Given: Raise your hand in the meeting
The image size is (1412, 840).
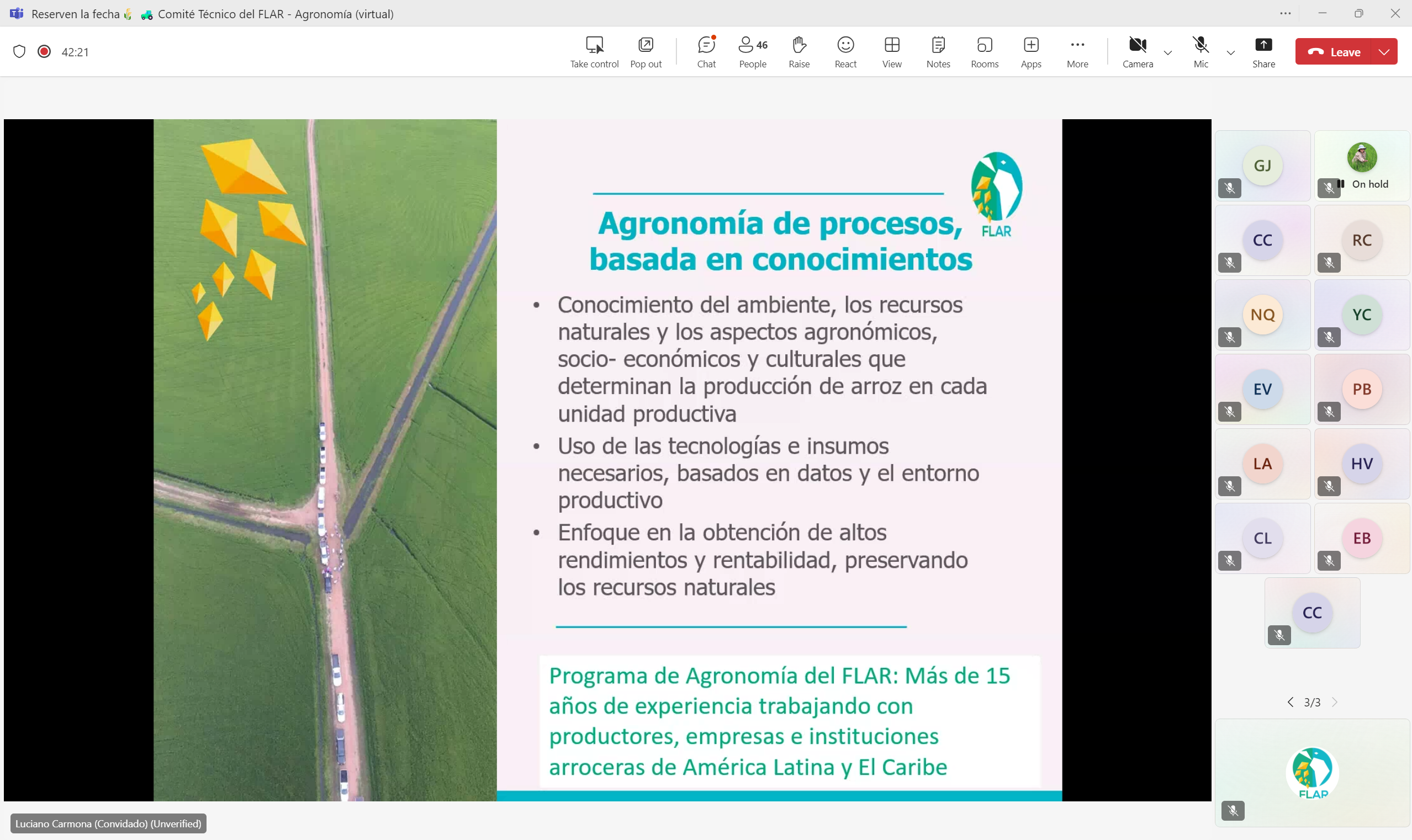Looking at the screenshot, I should 799,51.
